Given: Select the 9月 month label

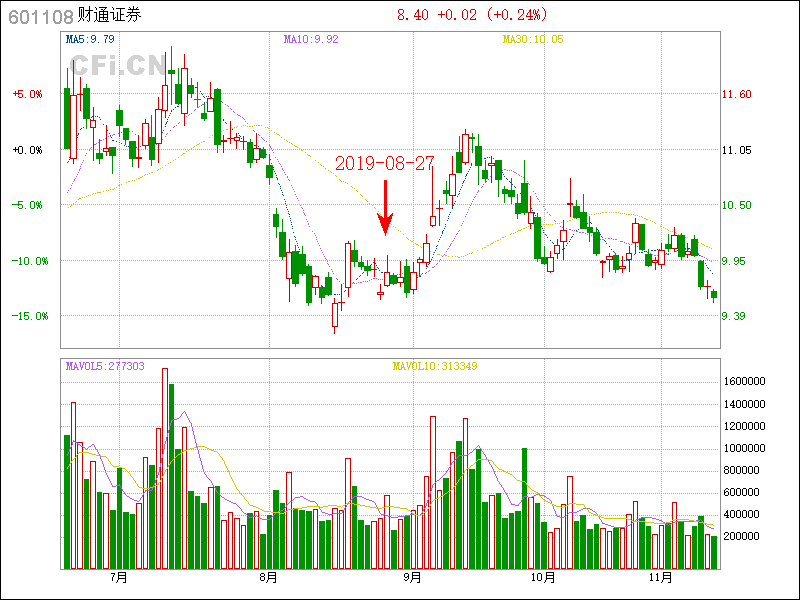Looking at the screenshot, I should pyautogui.click(x=412, y=578).
